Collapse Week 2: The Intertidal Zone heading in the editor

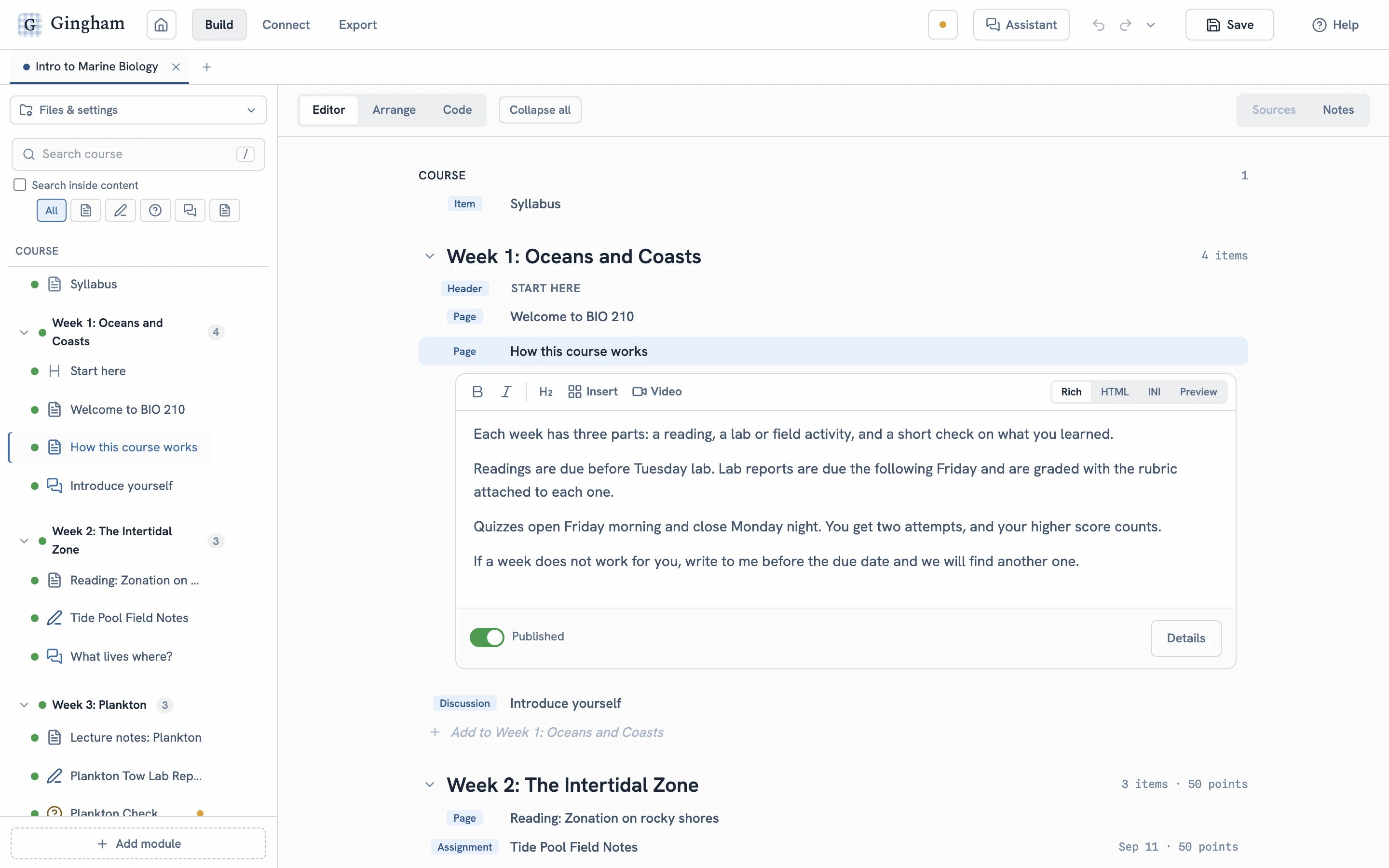tap(429, 784)
